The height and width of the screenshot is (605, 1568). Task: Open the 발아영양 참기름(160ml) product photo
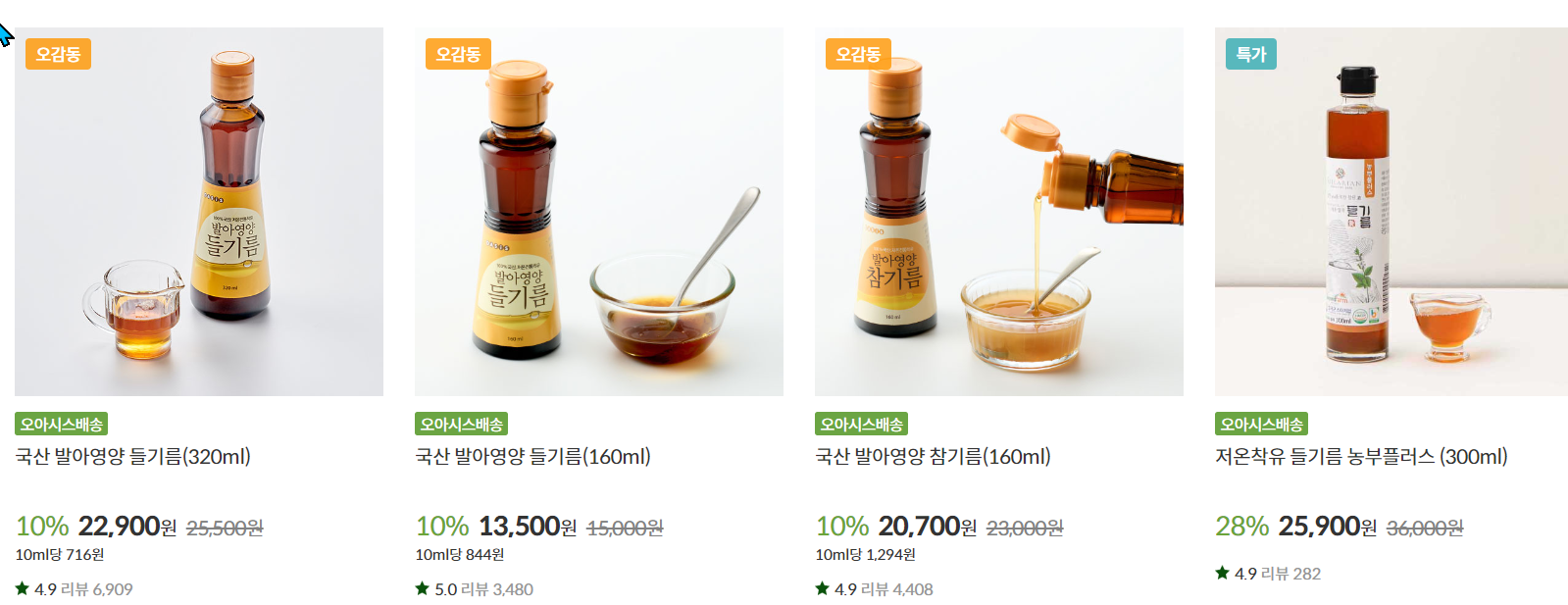(x=999, y=212)
